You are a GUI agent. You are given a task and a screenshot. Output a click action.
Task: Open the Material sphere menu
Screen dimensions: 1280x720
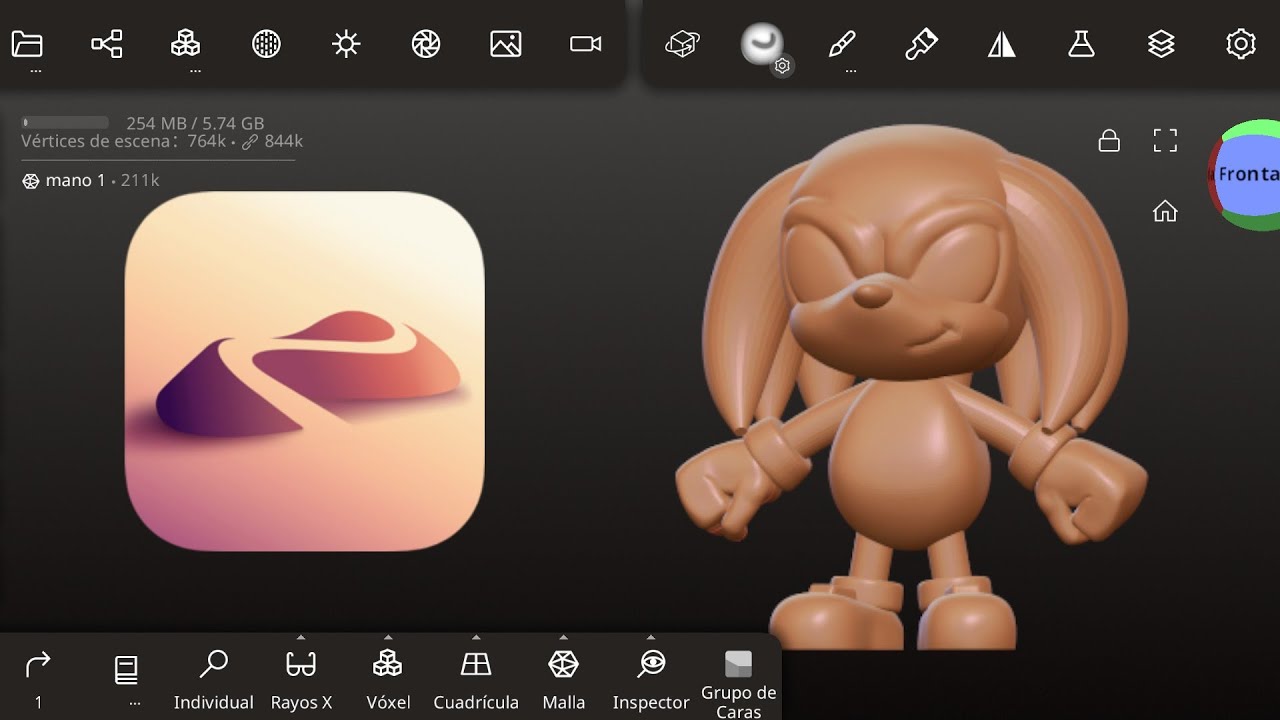click(x=266, y=44)
